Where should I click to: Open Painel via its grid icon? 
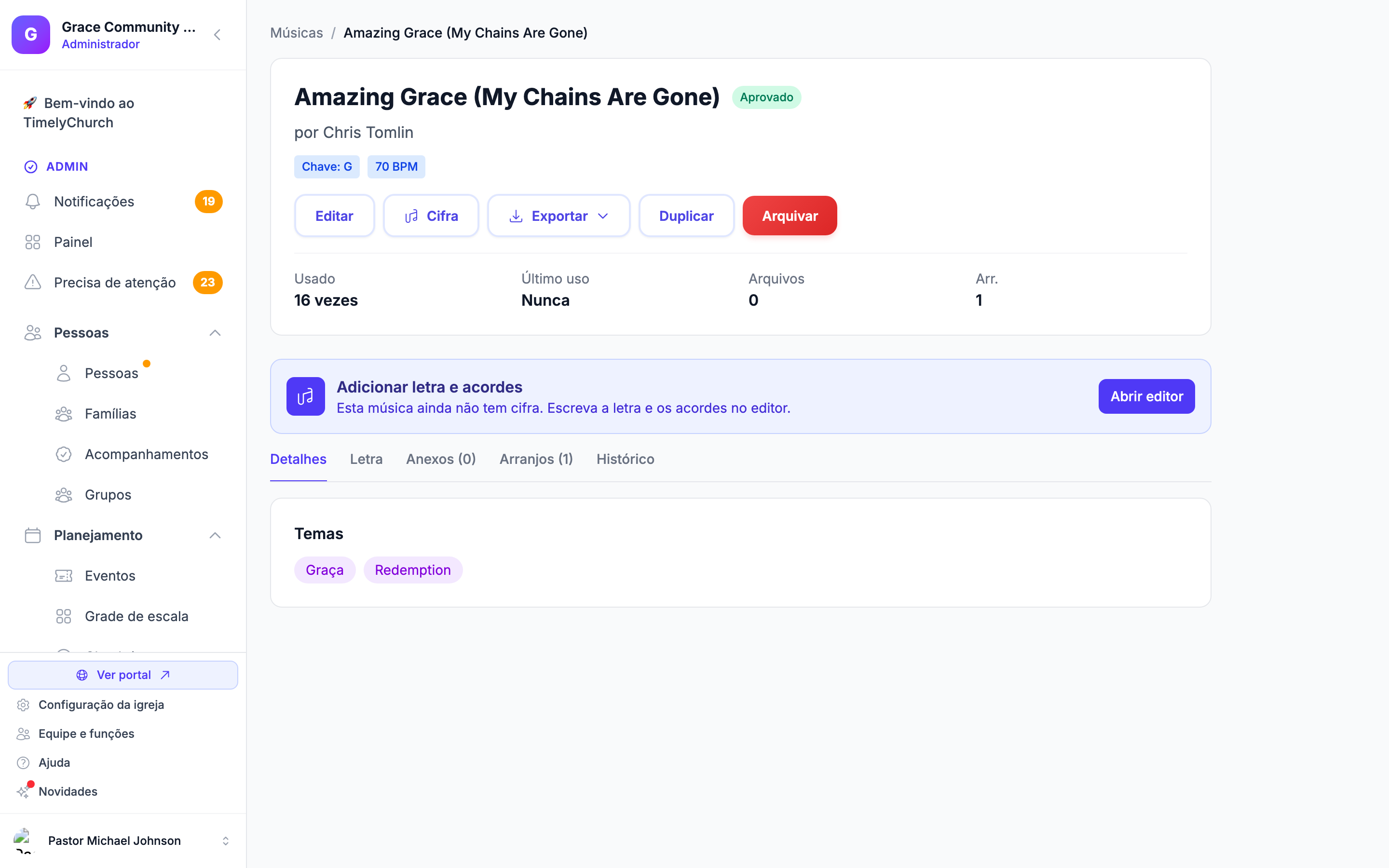pos(33,242)
